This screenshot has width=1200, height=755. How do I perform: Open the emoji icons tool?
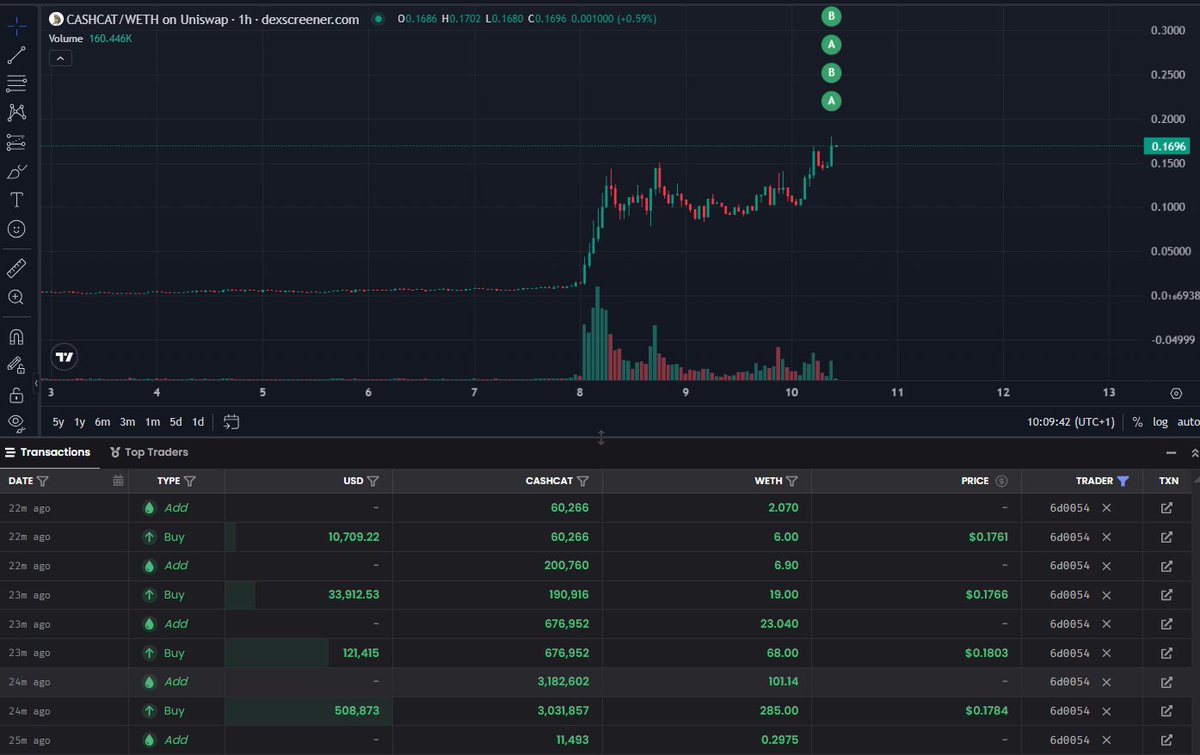tap(16, 229)
